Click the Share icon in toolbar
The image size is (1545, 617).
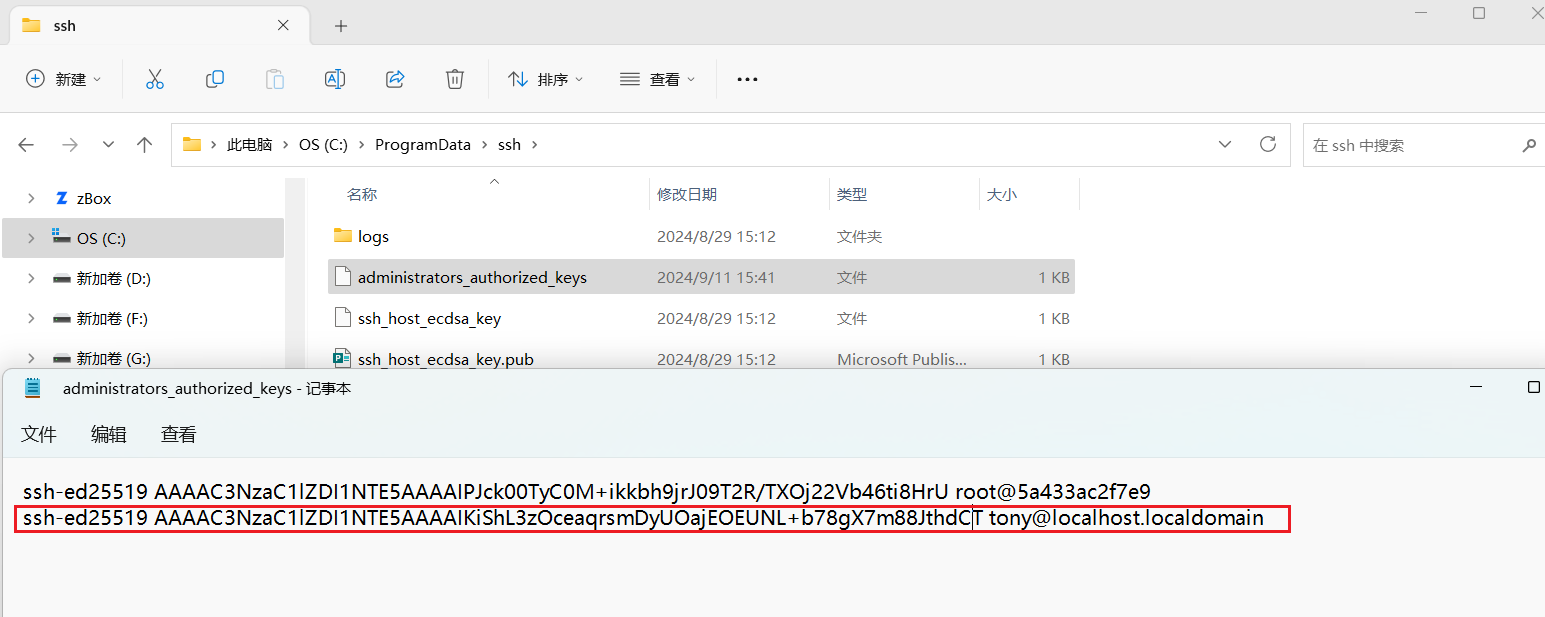click(x=395, y=79)
